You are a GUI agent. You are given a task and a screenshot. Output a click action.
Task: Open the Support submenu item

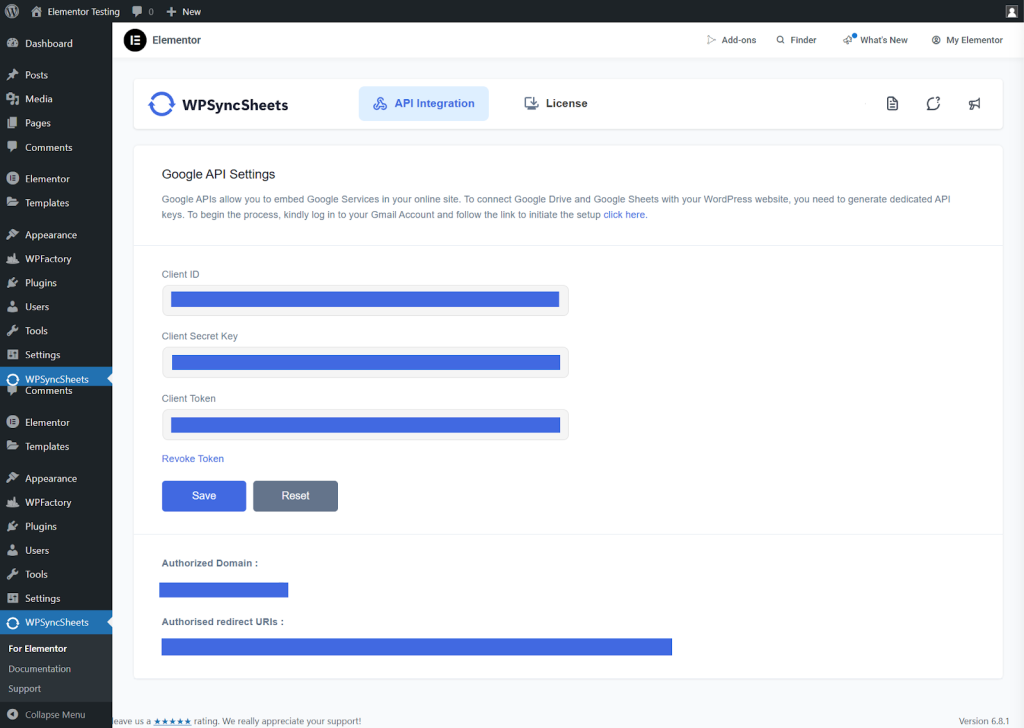click(x=24, y=688)
